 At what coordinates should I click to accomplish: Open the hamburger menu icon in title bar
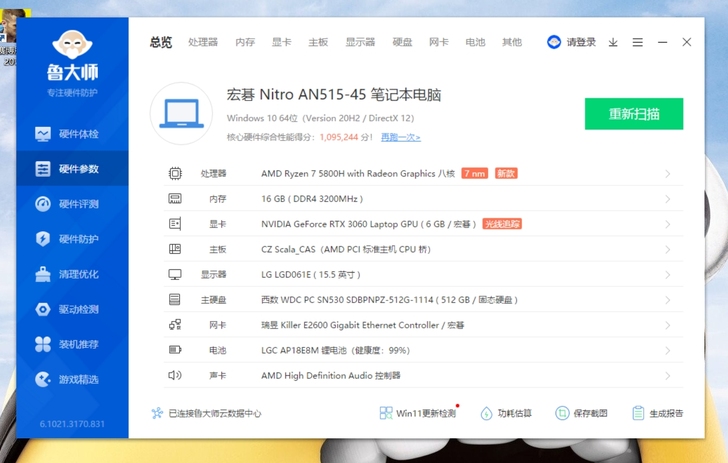click(x=638, y=42)
